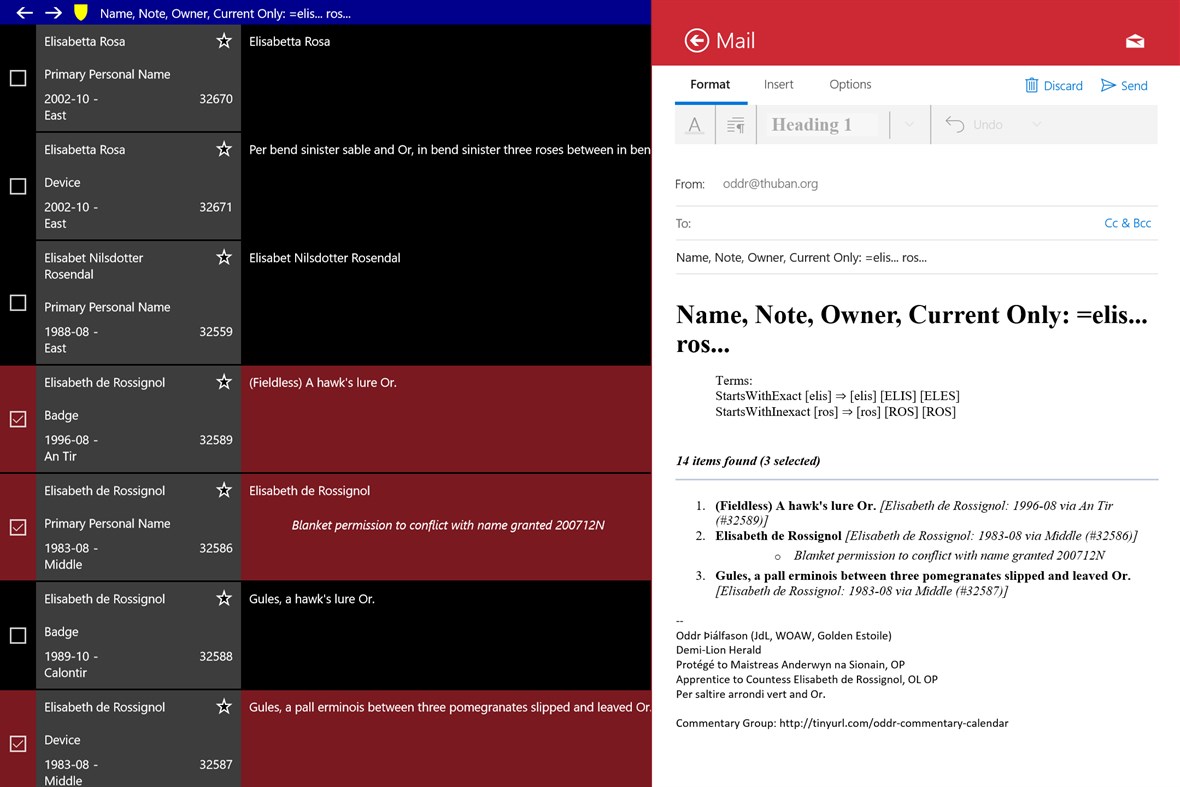The height and width of the screenshot is (787, 1180).
Task: Click registration ID 32670
Action: coord(216,99)
